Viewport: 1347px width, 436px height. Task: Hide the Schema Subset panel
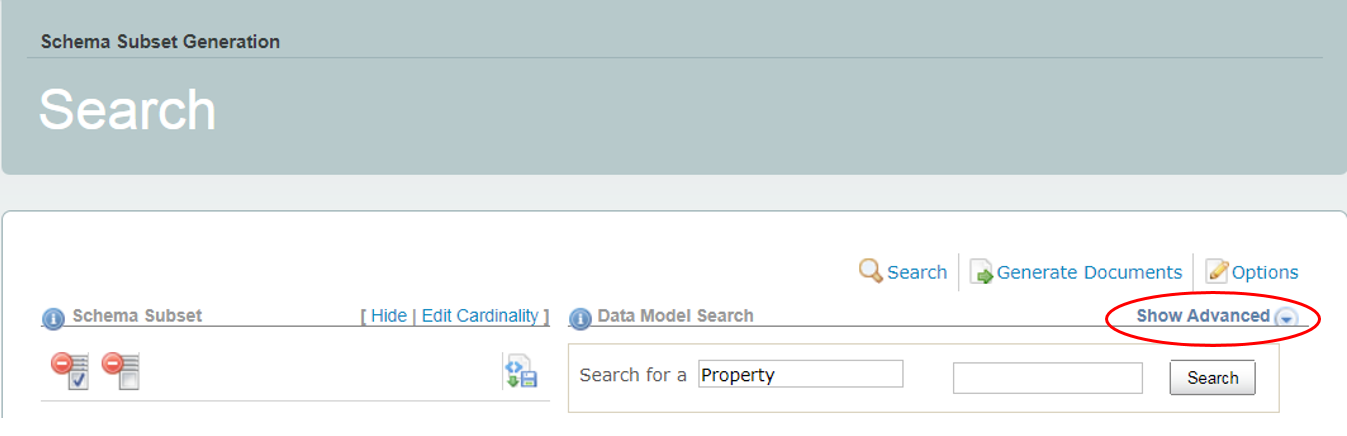pyautogui.click(x=389, y=316)
